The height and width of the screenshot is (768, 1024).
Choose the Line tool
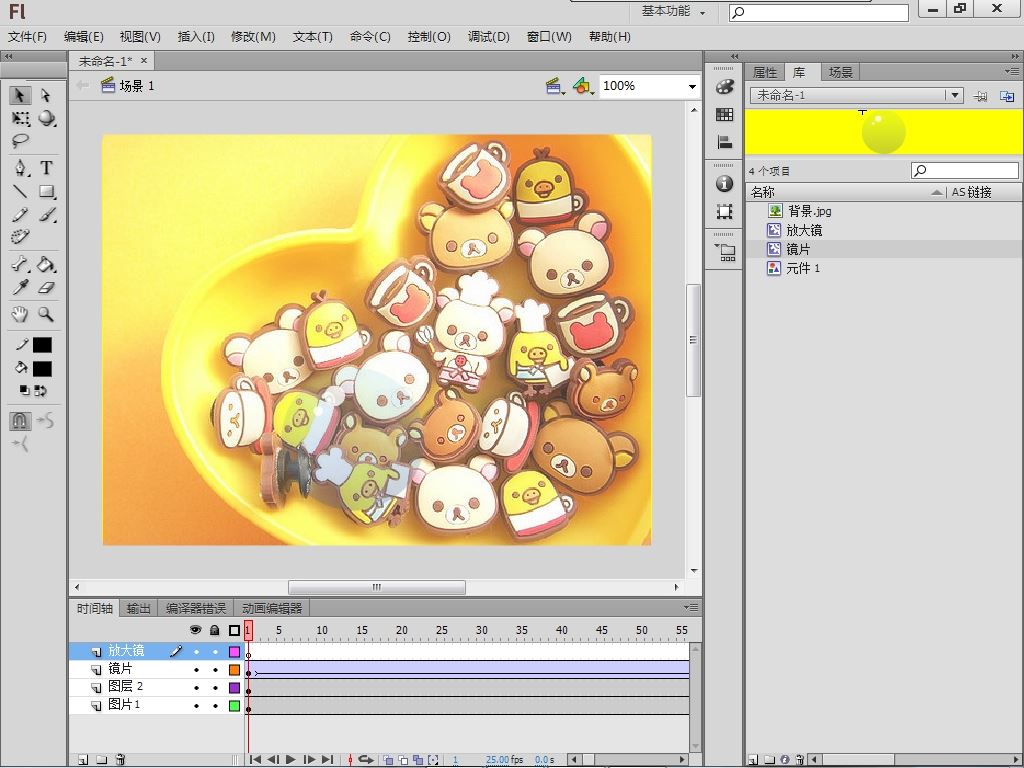tap(20, 191)
